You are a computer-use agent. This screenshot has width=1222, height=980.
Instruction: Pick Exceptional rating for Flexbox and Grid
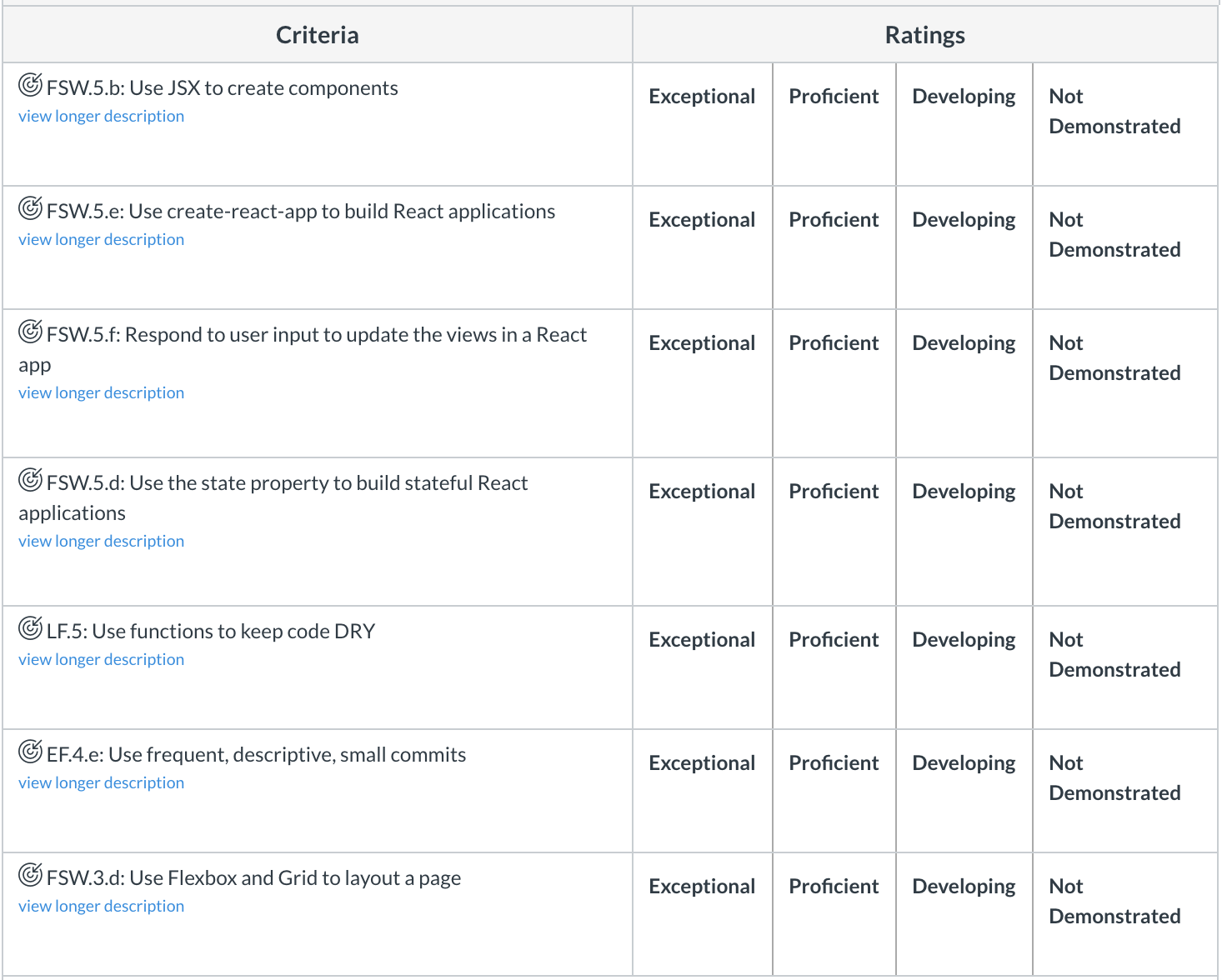702,887
